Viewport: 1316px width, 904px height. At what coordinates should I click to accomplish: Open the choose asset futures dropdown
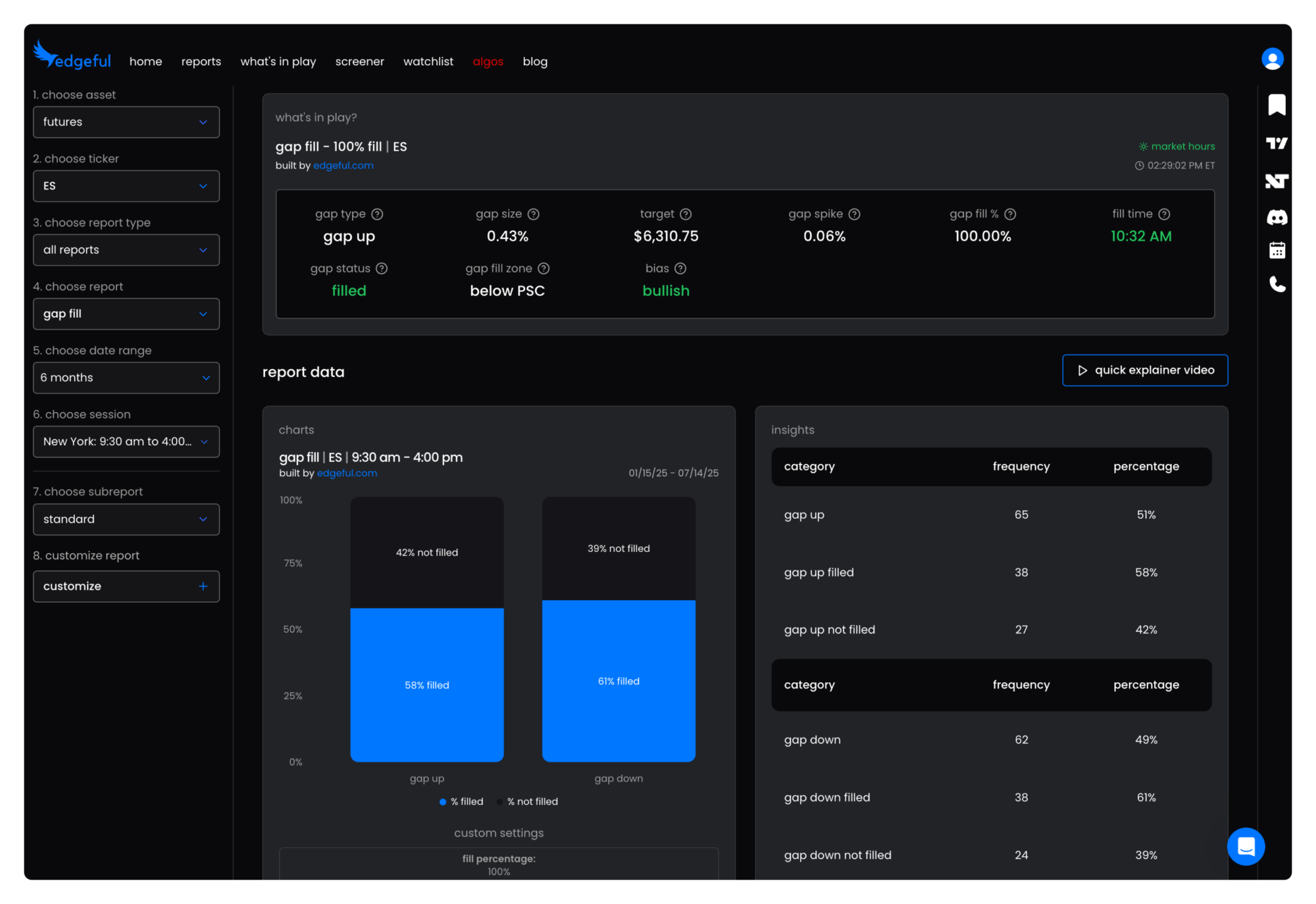click(x=126, y=122)
